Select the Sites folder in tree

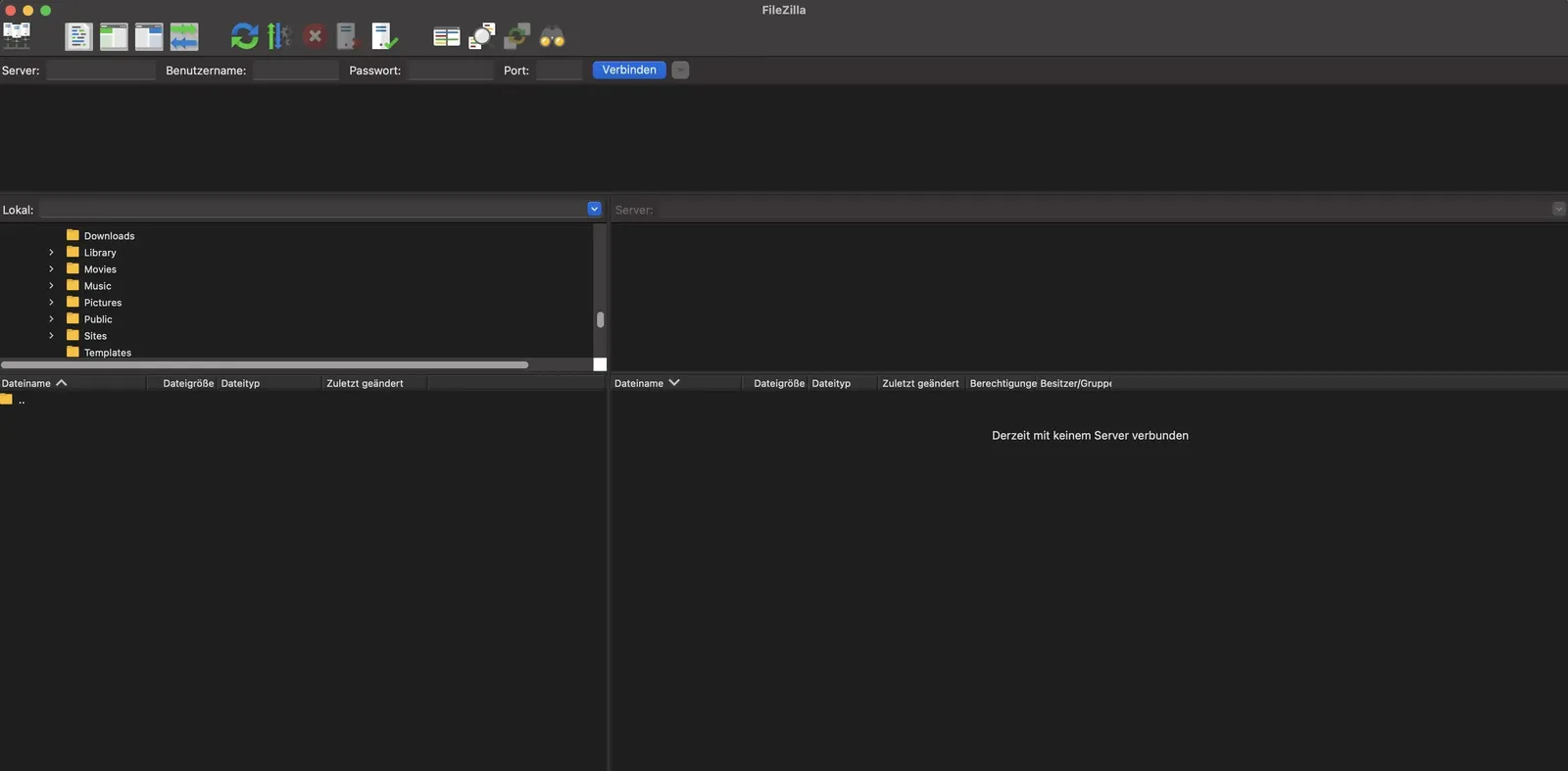(x=95, y=336)
